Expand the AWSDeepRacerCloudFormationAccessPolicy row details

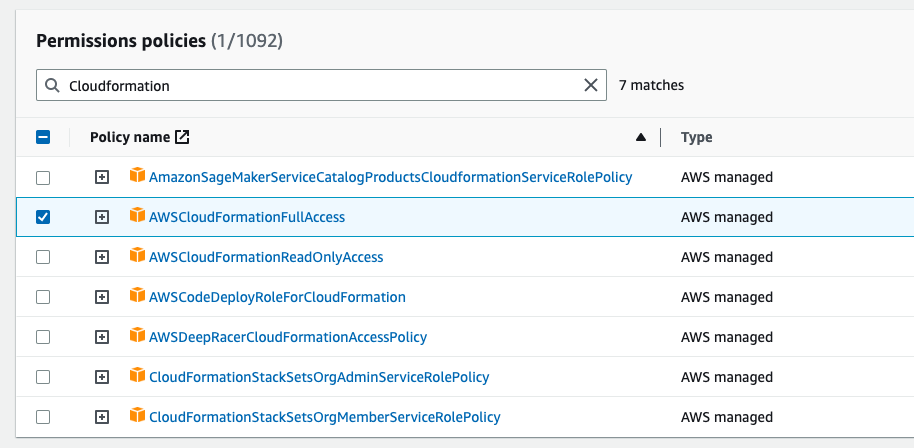click(x=102, y=337)
